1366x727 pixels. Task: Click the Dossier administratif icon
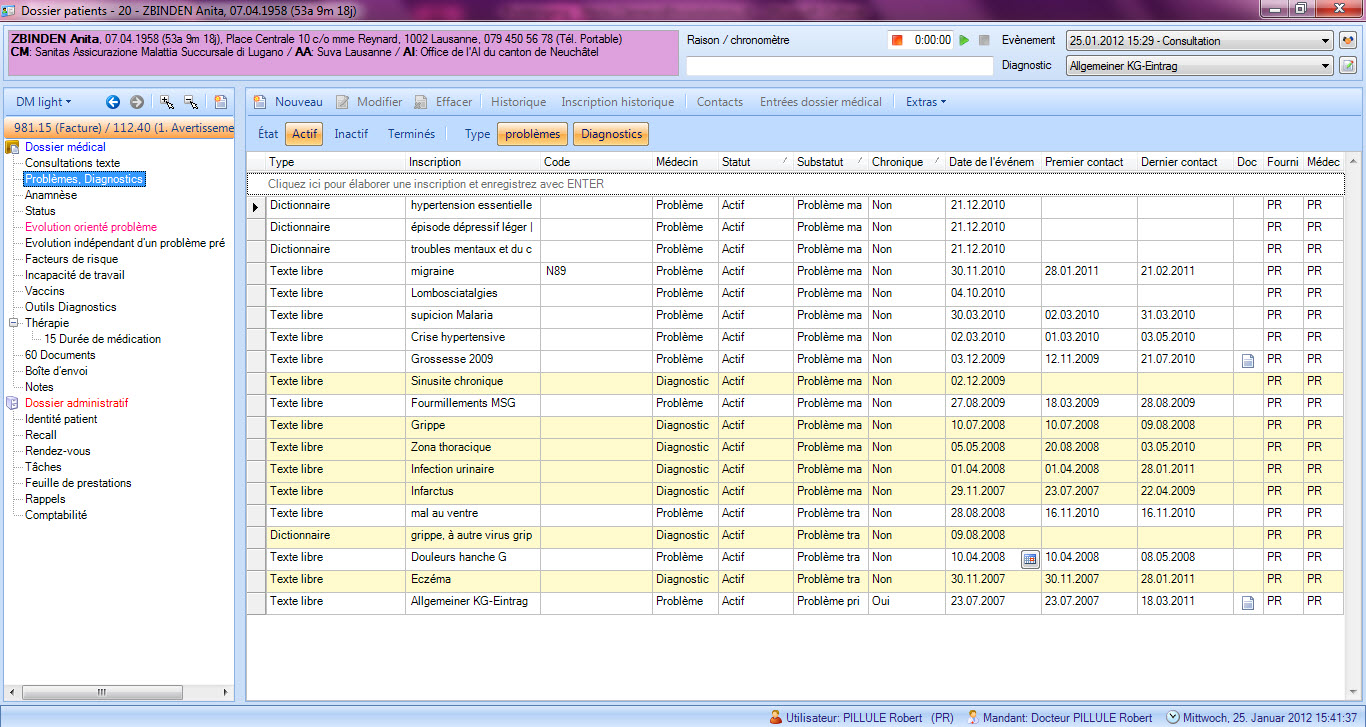pyautogui.click(x=13, y=403)
